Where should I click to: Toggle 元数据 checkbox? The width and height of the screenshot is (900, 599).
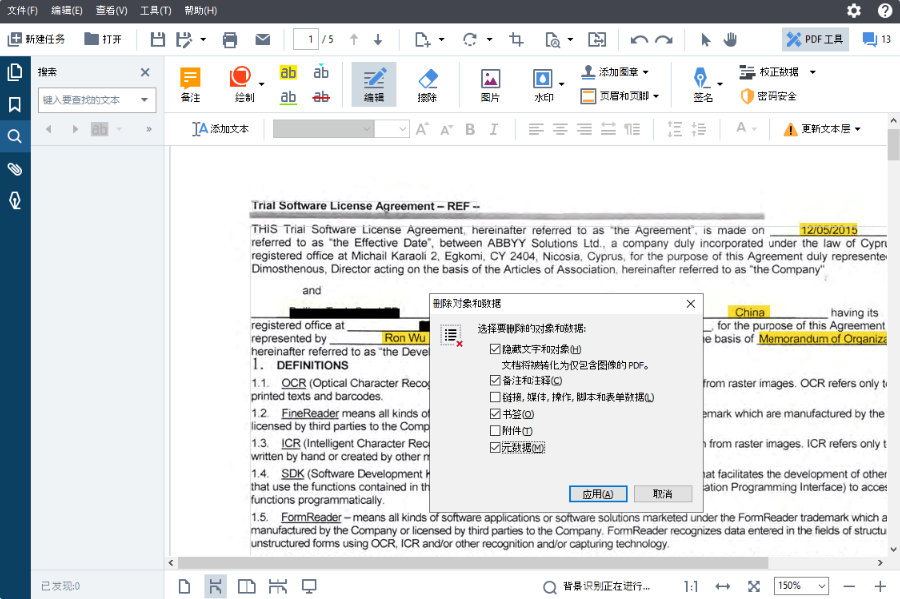[495, 448]
